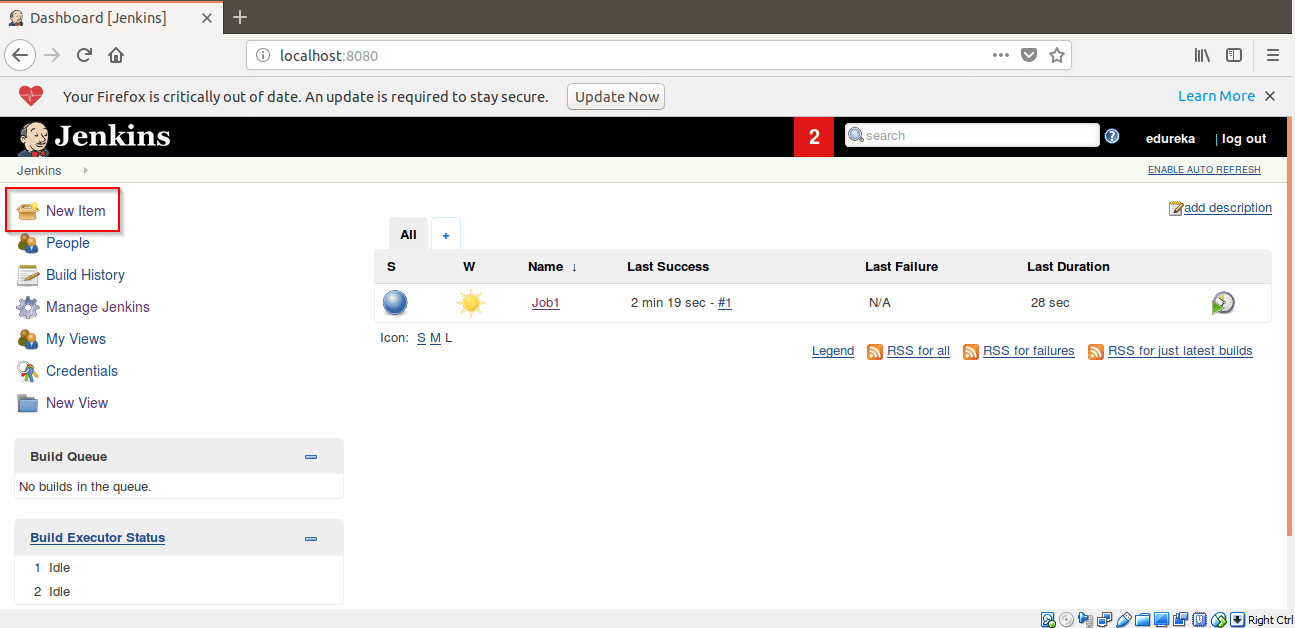Collapse the Build Queue panel

[x=311, y=455]
